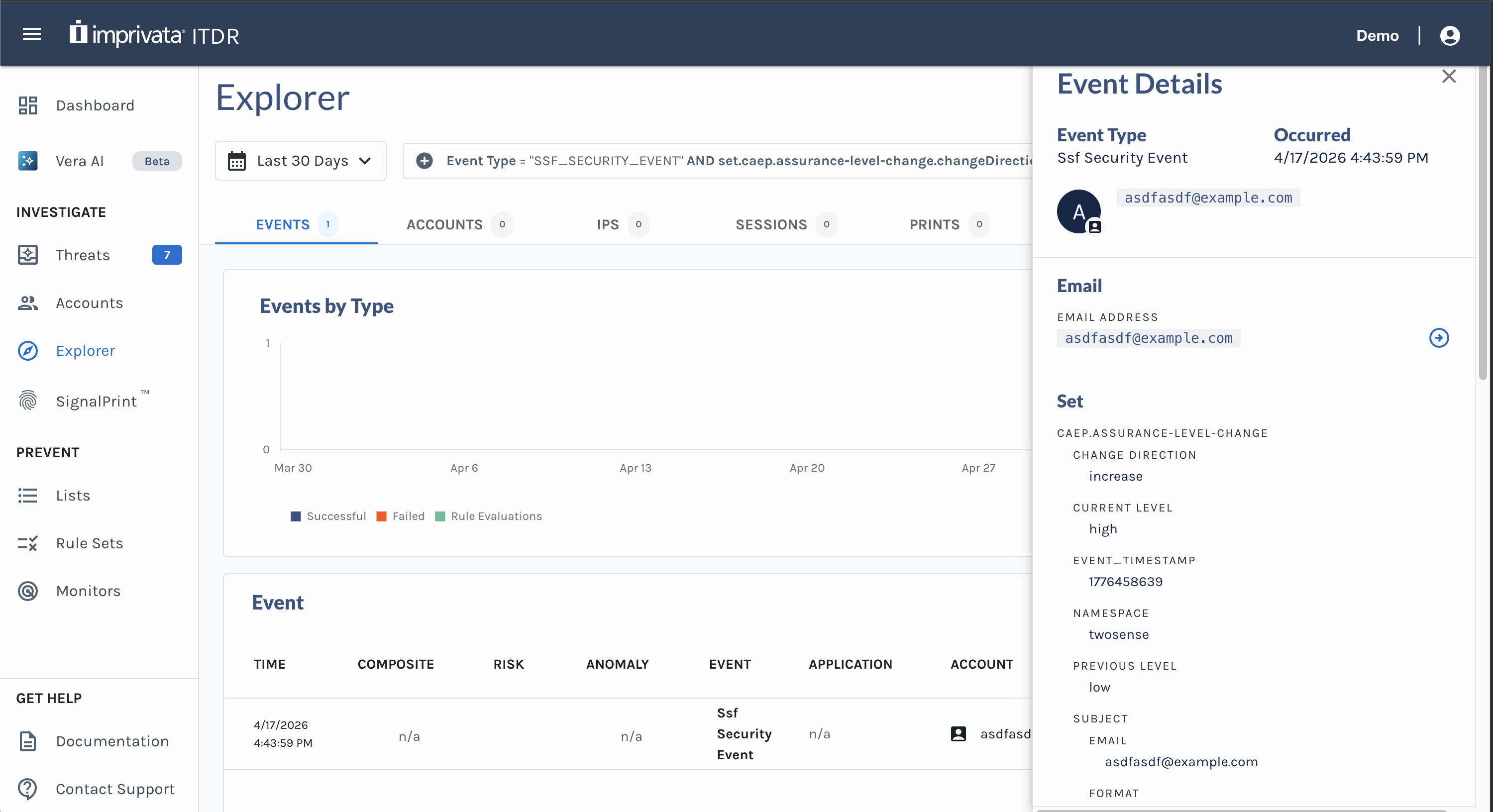1493x812 pixels.
Task: Open the Vera AI assistant
Action: pyautogui.click(x=80, y=161)
